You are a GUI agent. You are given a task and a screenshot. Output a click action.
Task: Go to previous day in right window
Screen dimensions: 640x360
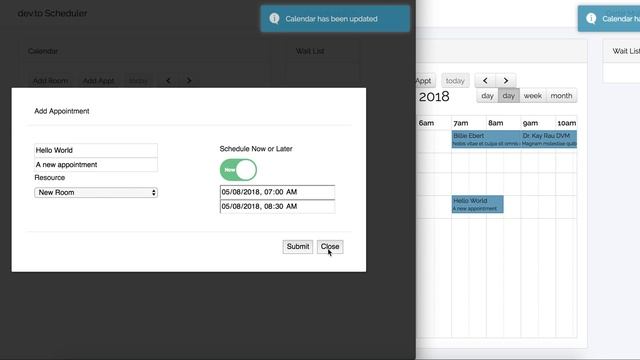(x=485, y=80)
